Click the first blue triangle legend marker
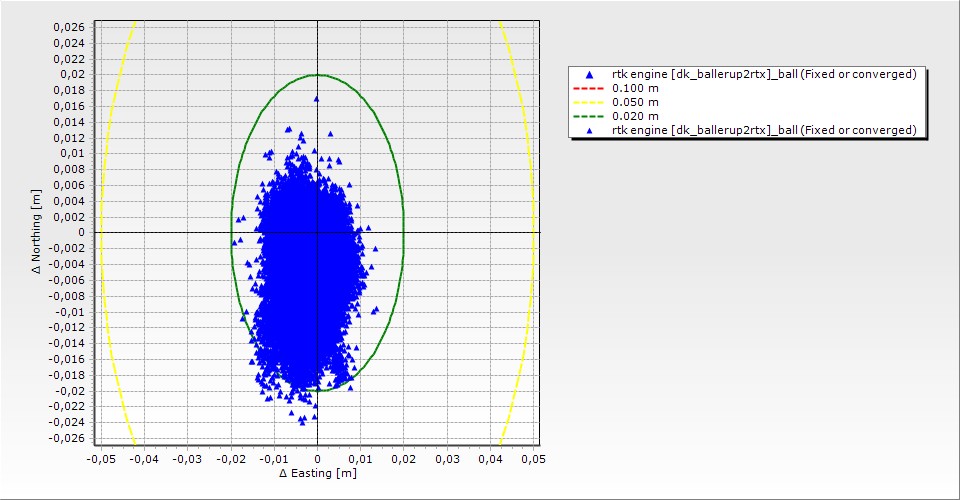The image size is (960, 500). (590, 75)
